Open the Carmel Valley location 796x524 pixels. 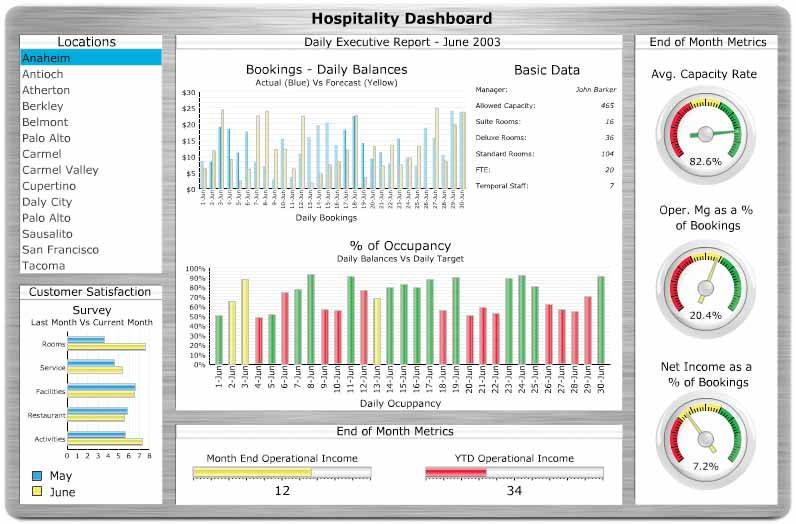click(x=90, y=170)
